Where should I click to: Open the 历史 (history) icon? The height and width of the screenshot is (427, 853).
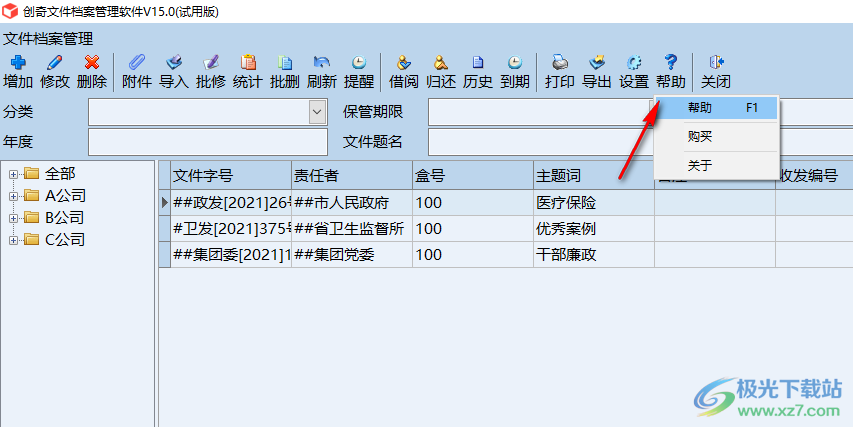tap(478, 63)
